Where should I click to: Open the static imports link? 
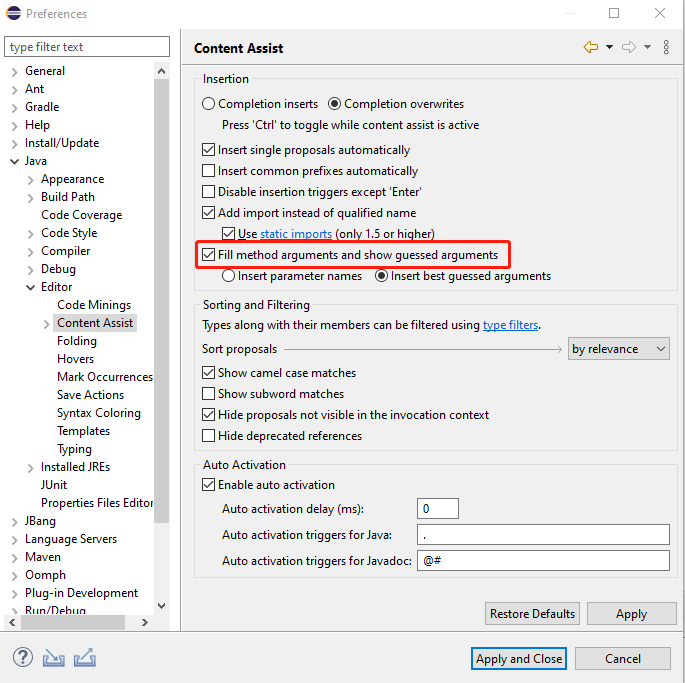point(296,234)
